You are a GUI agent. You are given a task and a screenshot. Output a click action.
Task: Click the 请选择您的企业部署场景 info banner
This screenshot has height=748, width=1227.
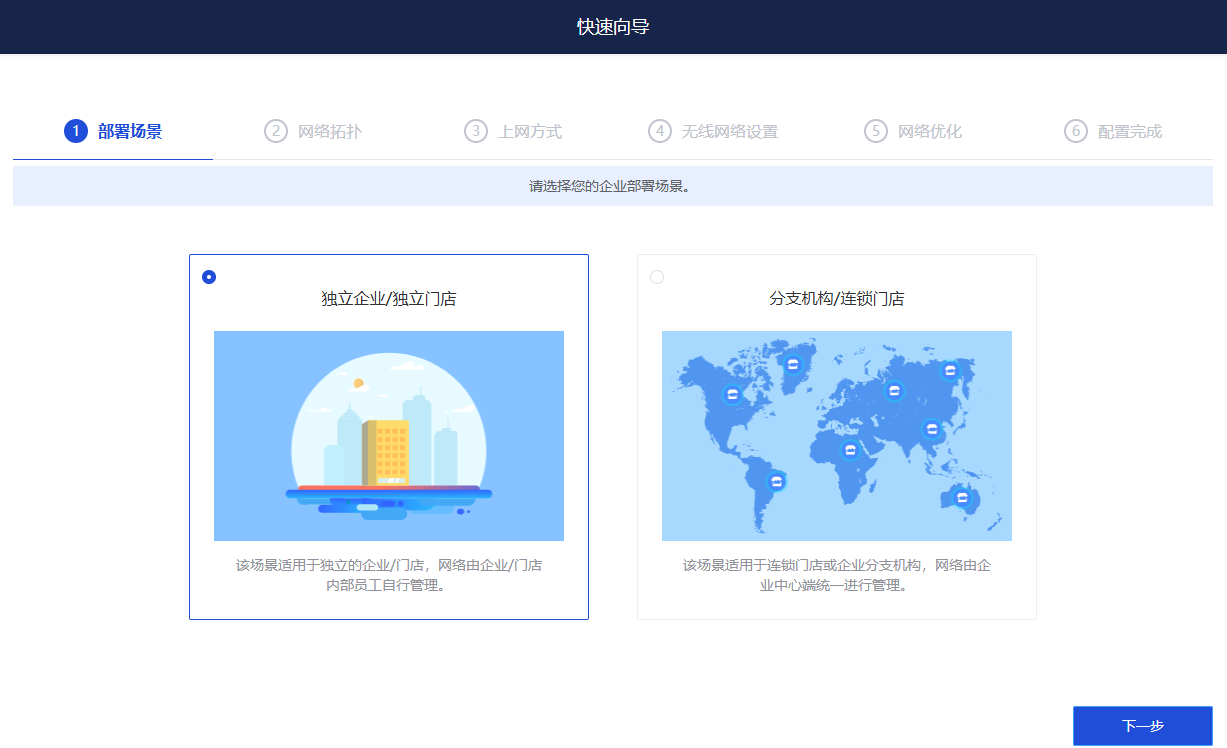(612, 186)
